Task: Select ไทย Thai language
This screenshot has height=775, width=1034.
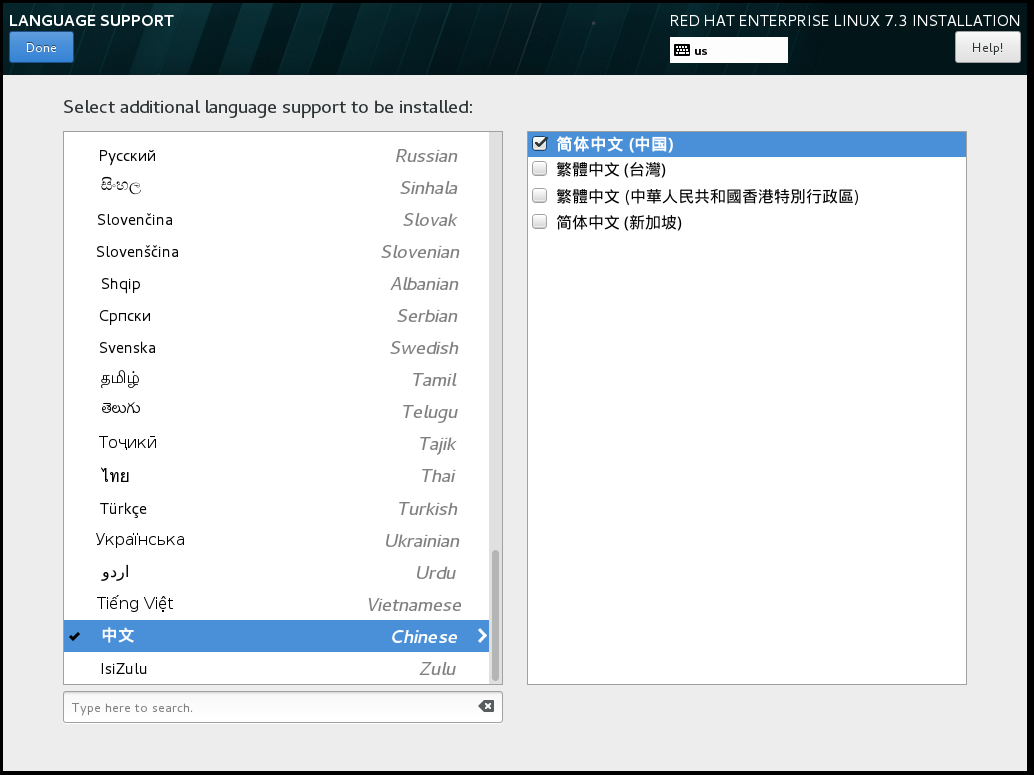Action: 276,476
